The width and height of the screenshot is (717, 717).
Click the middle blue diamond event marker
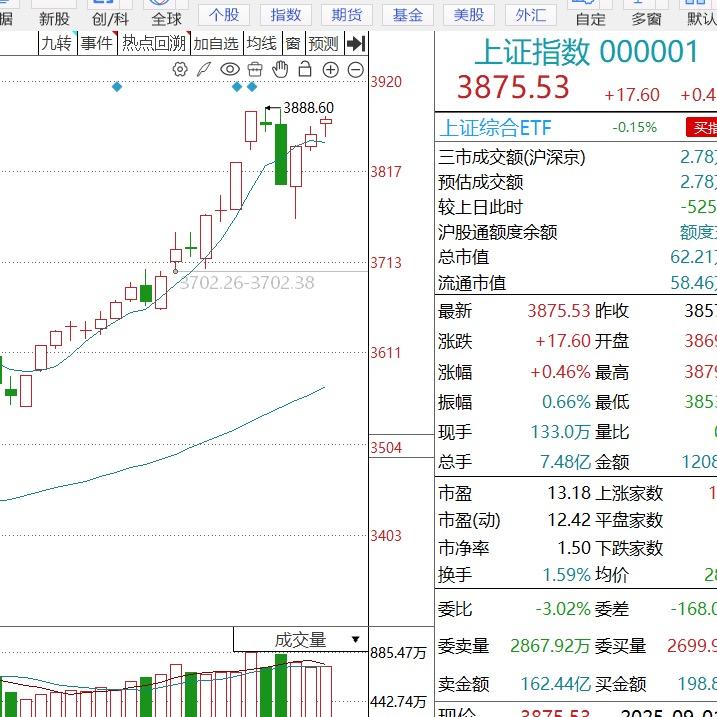[x=237, y=86]
